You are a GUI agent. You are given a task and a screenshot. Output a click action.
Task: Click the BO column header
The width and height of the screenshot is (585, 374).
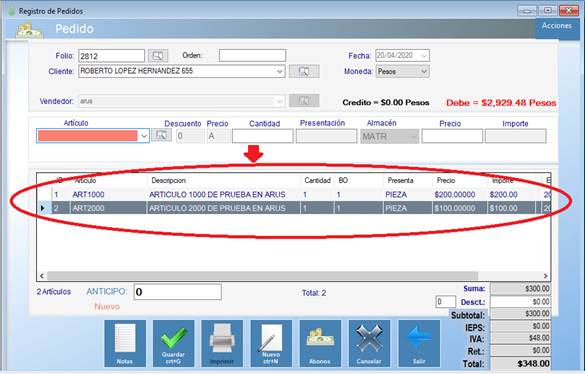tap(359, 181)
